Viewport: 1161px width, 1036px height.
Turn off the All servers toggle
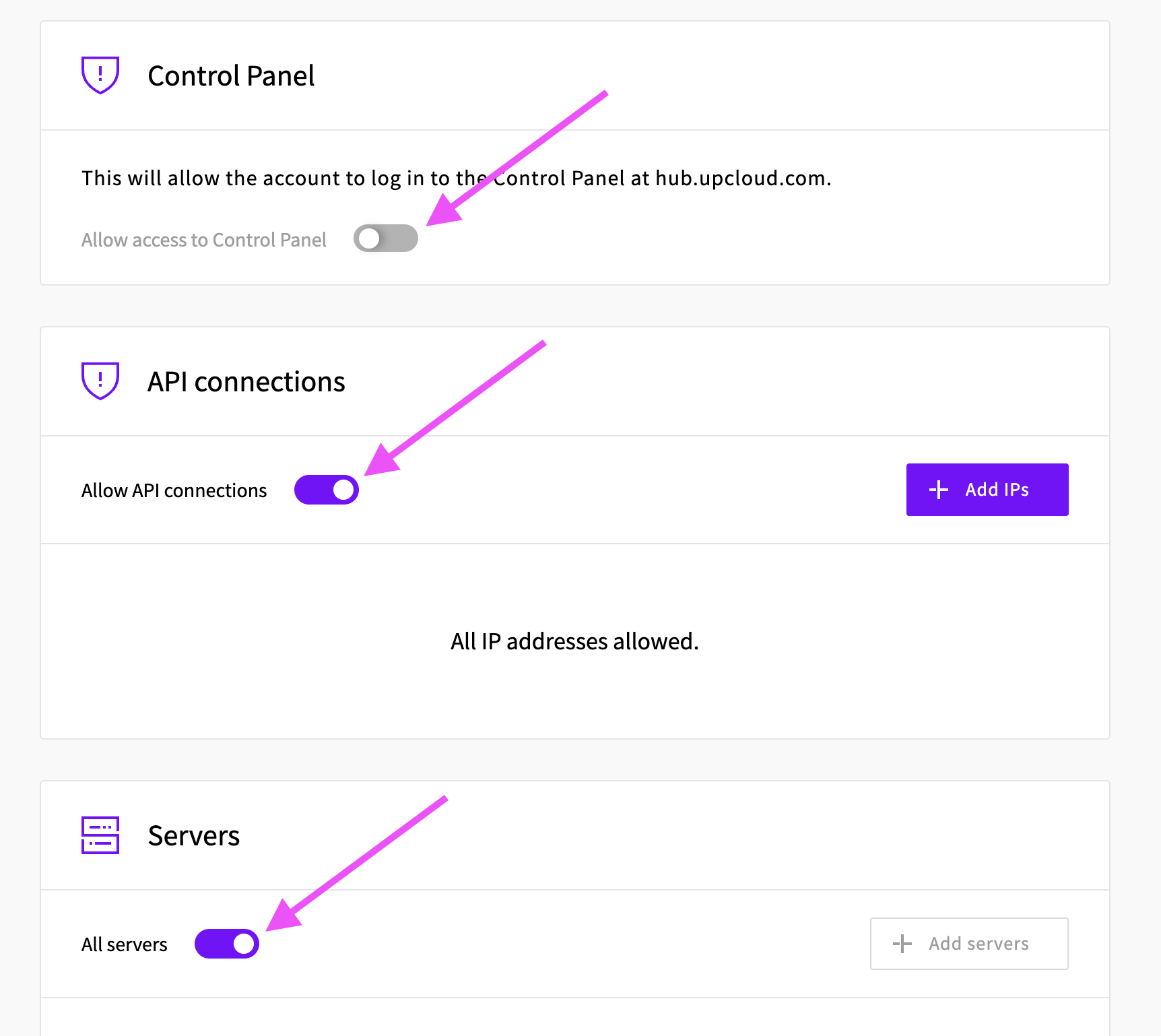point(227,943)
